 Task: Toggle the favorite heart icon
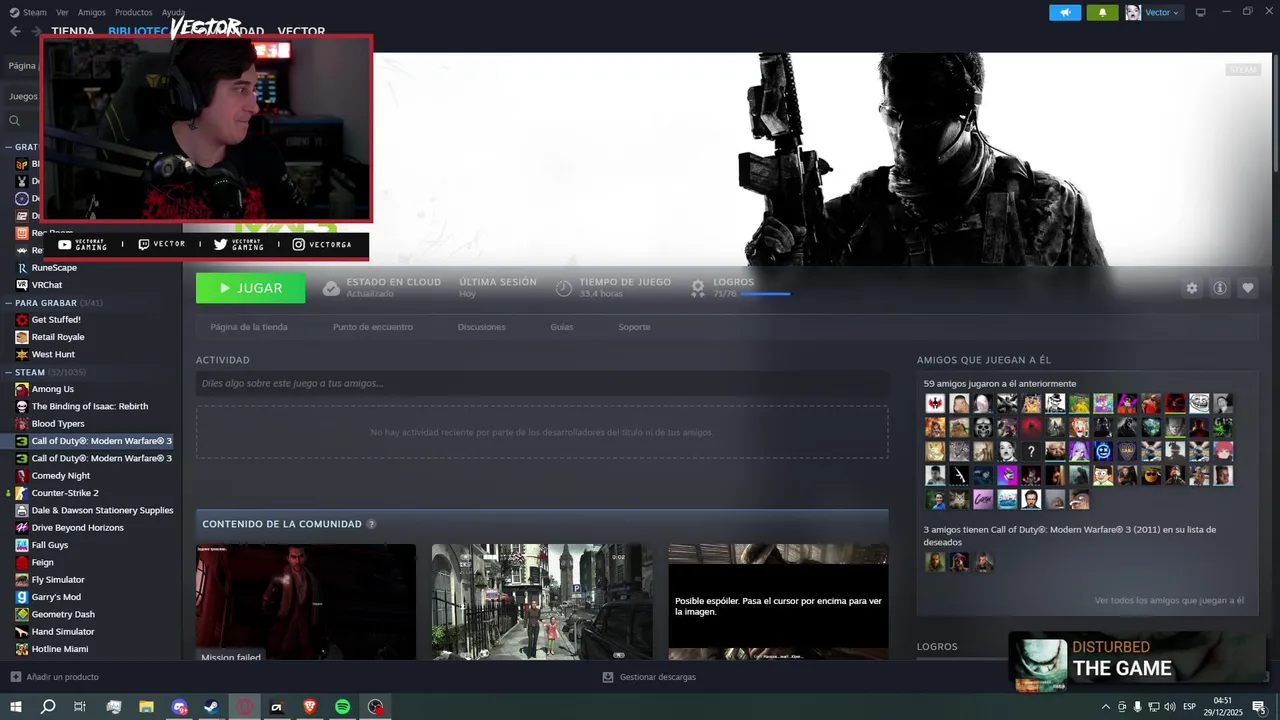point(1248,288)
